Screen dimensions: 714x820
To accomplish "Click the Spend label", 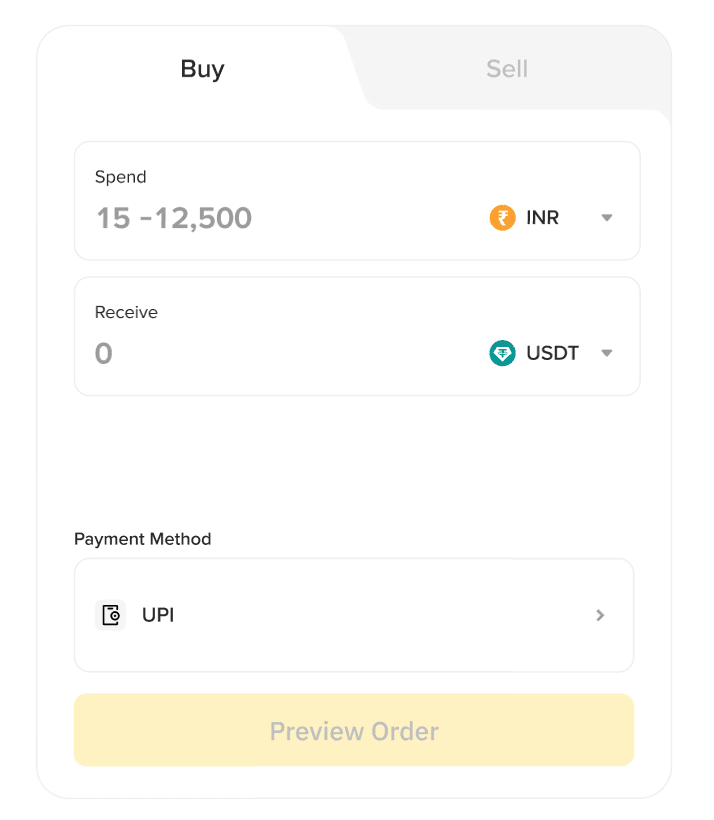I will point(120,177).
